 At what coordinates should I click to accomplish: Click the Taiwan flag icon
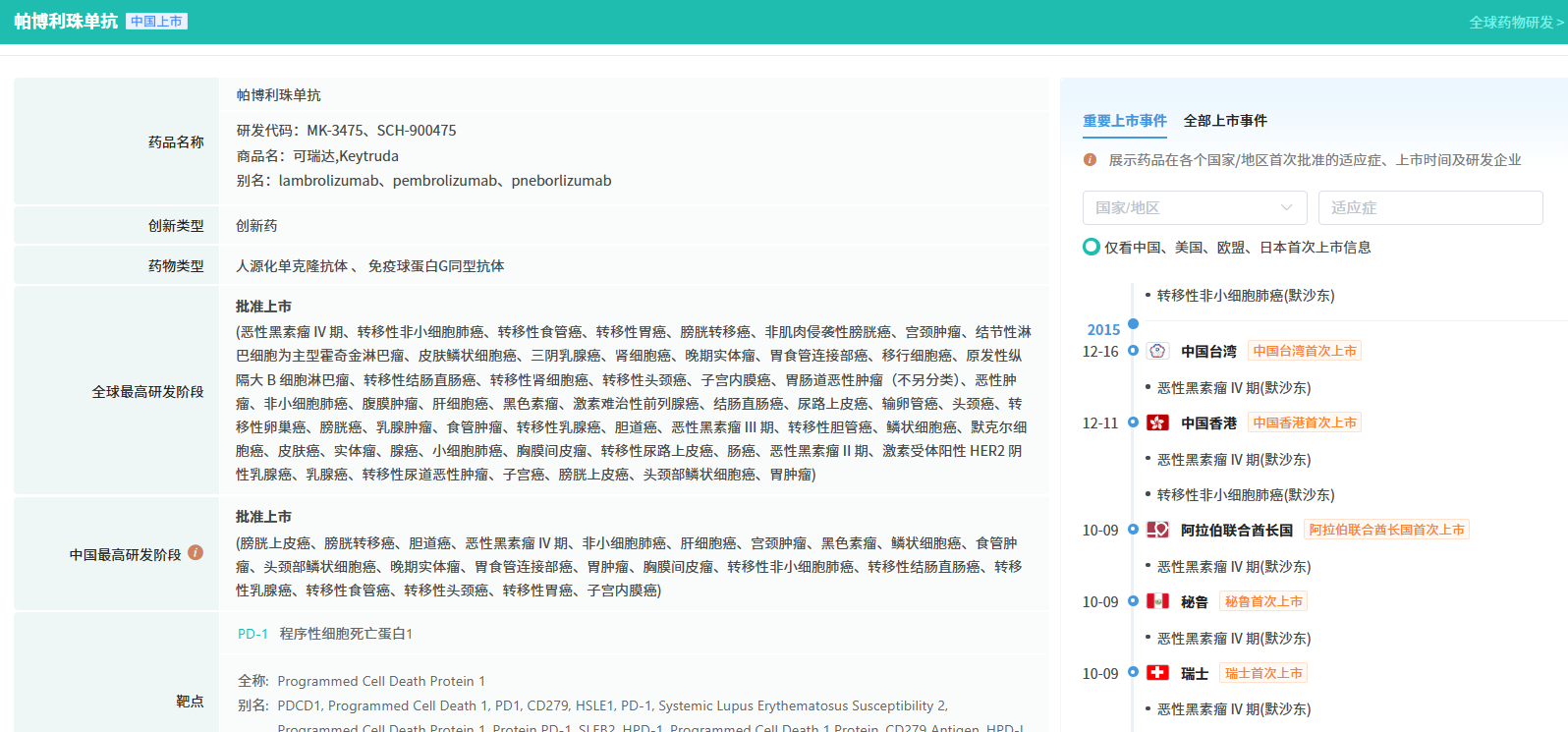(1157, 351)
